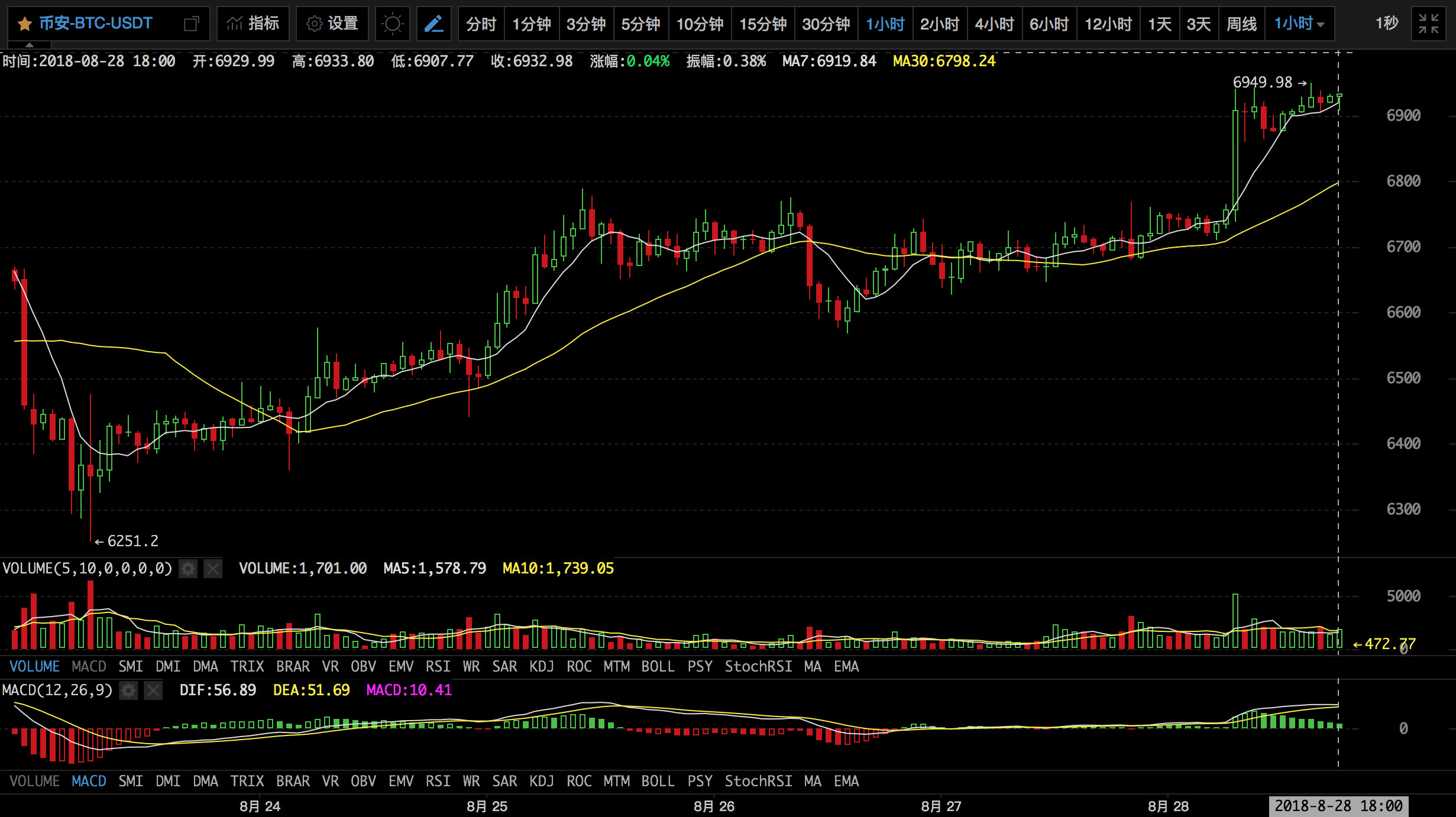Click the 2018-8-28 18:00 crosshair time label
Screen dimensions: 1456x817
(1338, 806)
